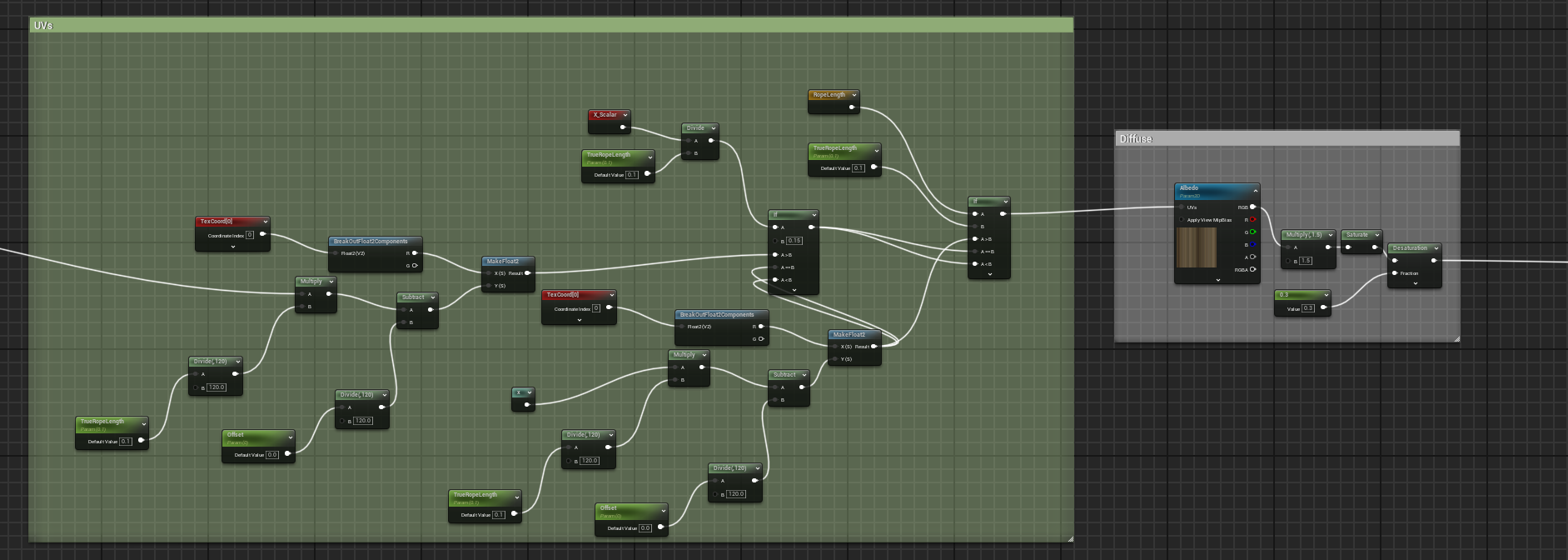Select the Albedo texture preview thumbnail
This screenshot has height=560, width=1568.
point(1196,247)
